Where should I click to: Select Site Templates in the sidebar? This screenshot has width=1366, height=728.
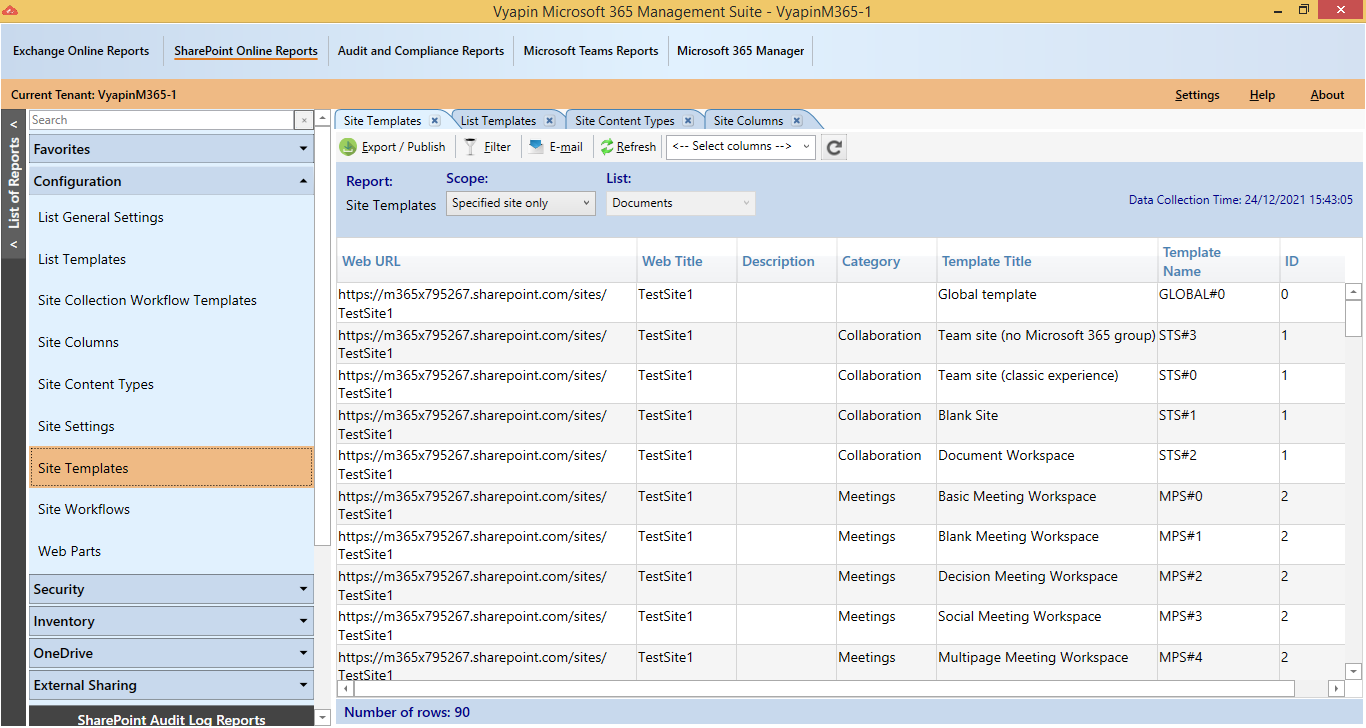(171, 468)
